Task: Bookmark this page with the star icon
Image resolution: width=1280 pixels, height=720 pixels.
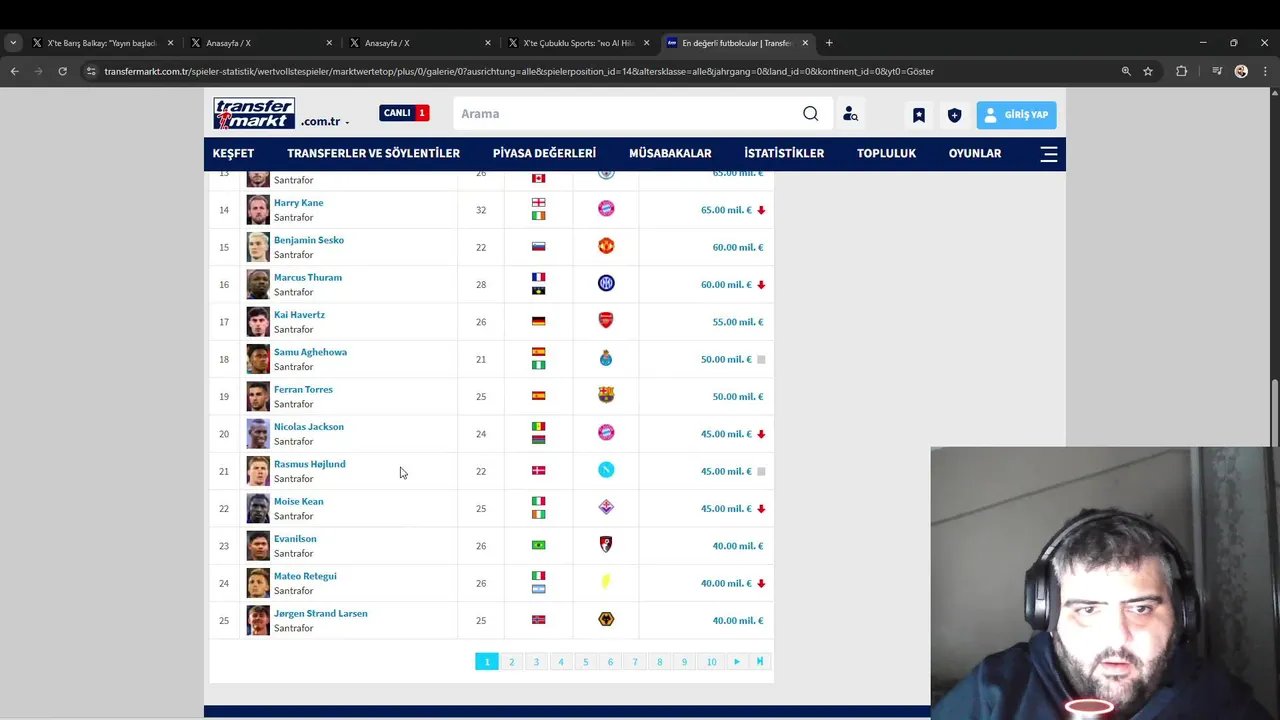Action: tap(1148, 71)
